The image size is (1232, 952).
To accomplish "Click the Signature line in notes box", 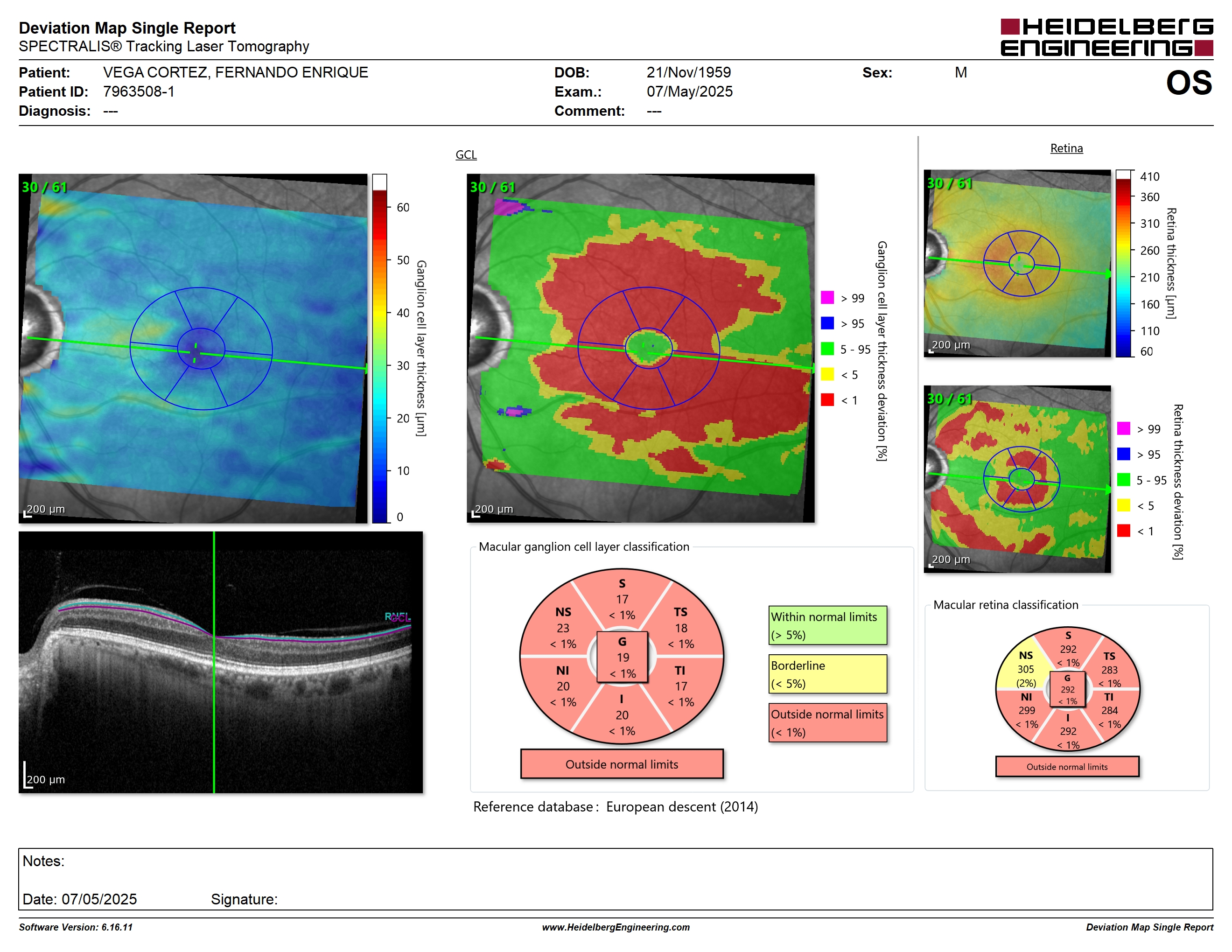I will (x=244, y=899).
